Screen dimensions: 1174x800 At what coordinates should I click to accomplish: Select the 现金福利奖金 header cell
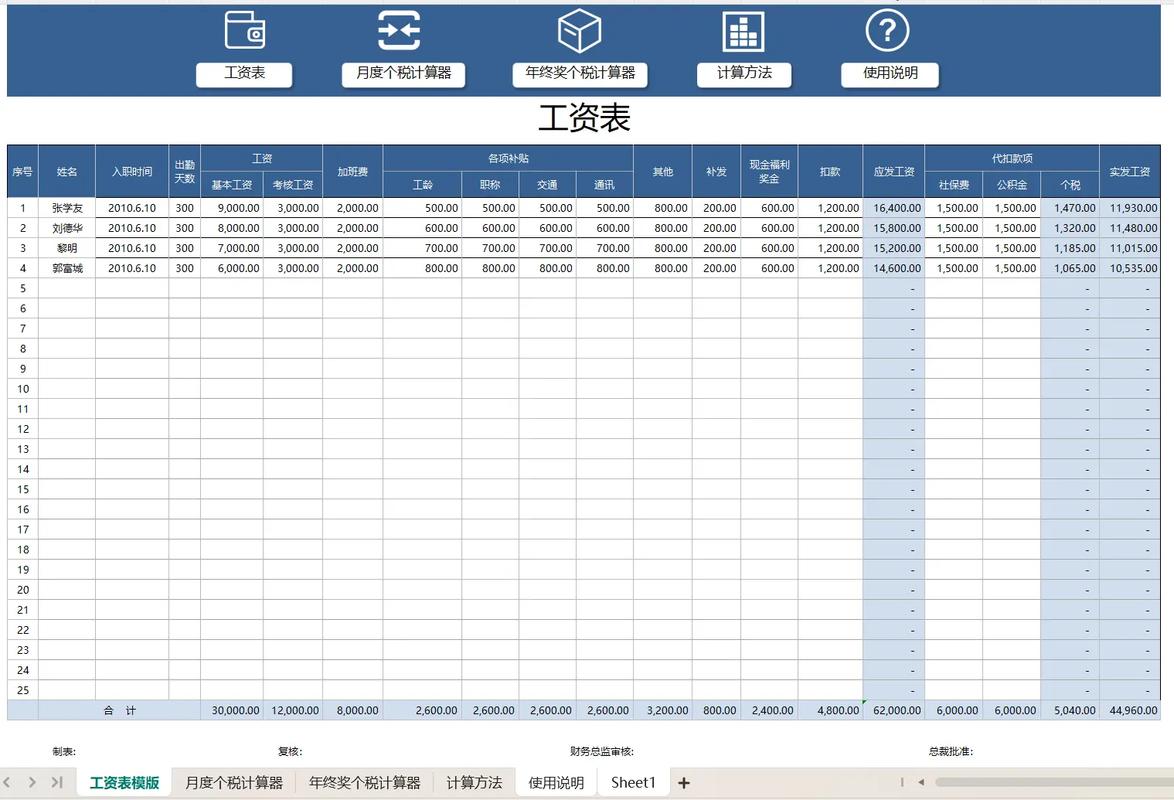tap(769, 172)
